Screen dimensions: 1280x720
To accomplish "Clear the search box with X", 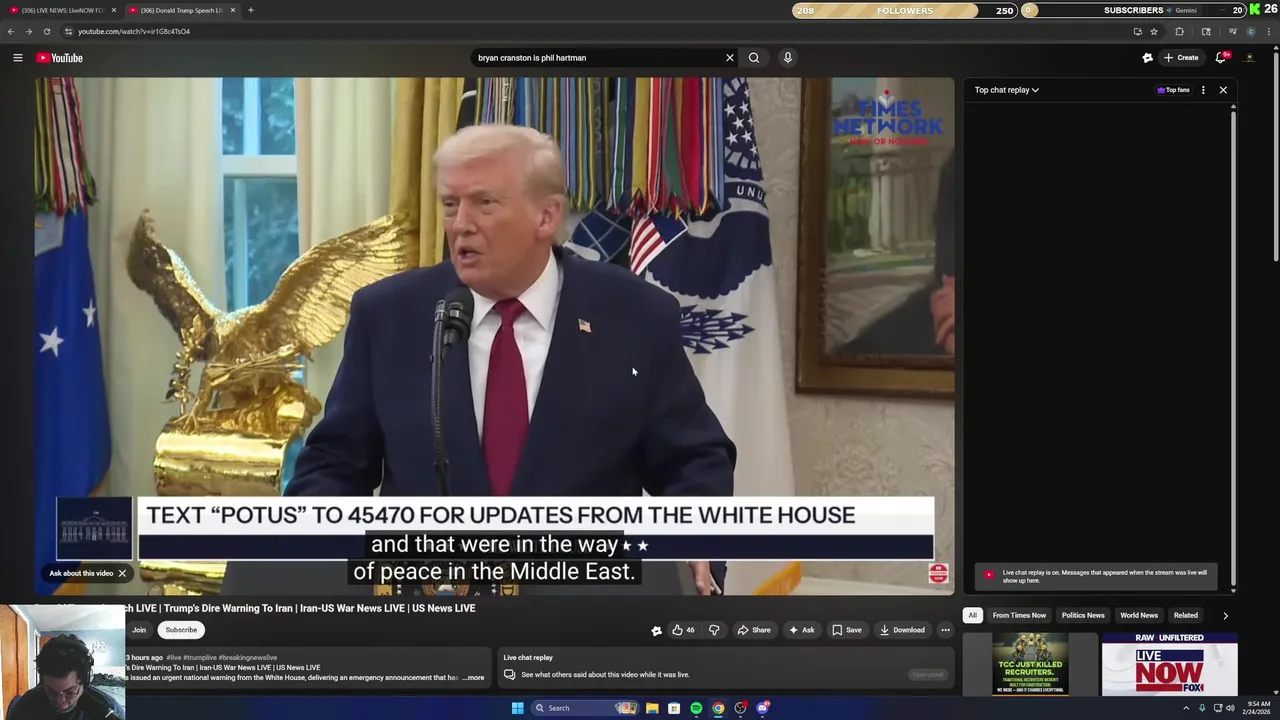I will click(730, 58).
